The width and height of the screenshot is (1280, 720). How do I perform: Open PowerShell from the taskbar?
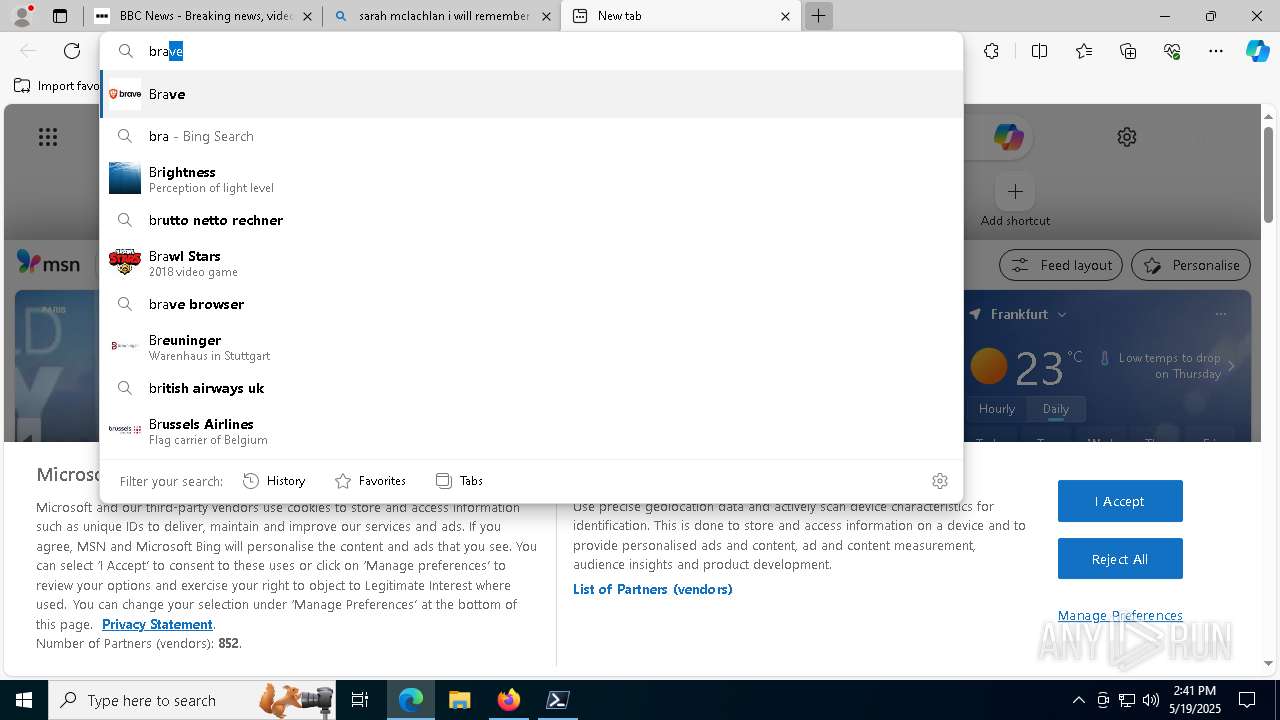[x=557, y=700]
